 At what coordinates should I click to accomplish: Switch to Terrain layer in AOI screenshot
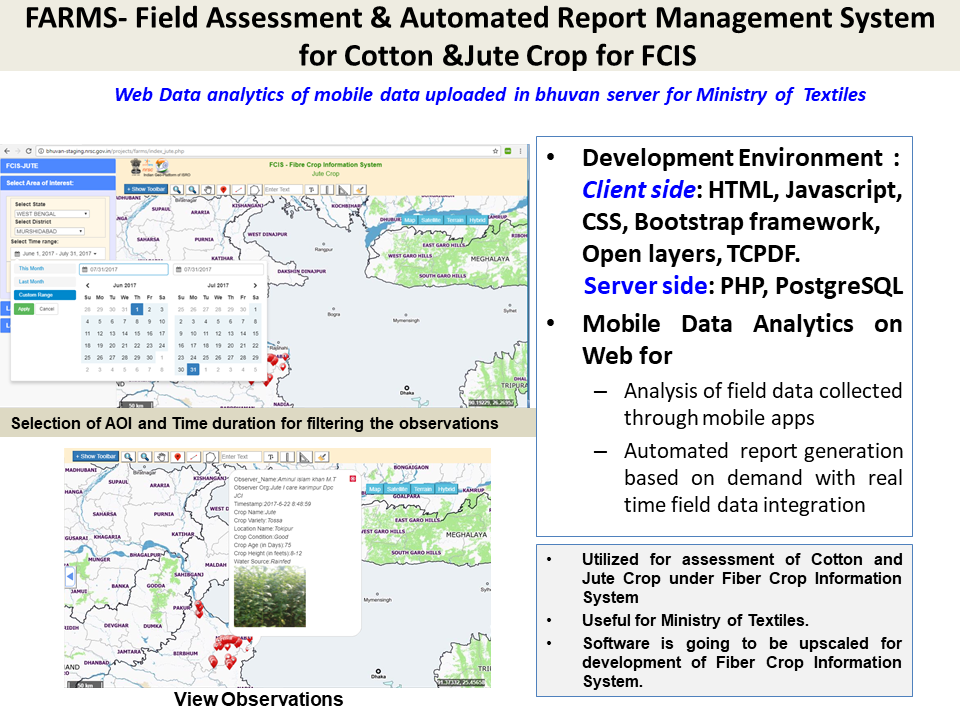[455, 220]
